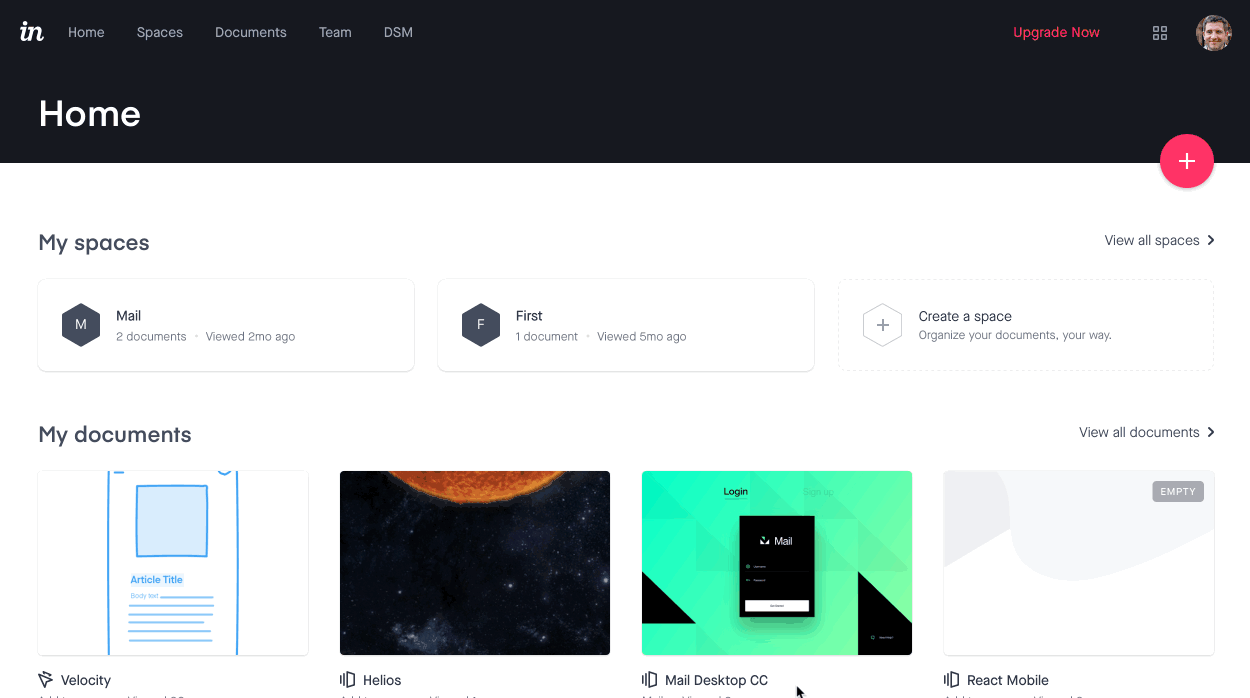Click the Velocity document type icon

pyautogui.click(x=46, y=680)
